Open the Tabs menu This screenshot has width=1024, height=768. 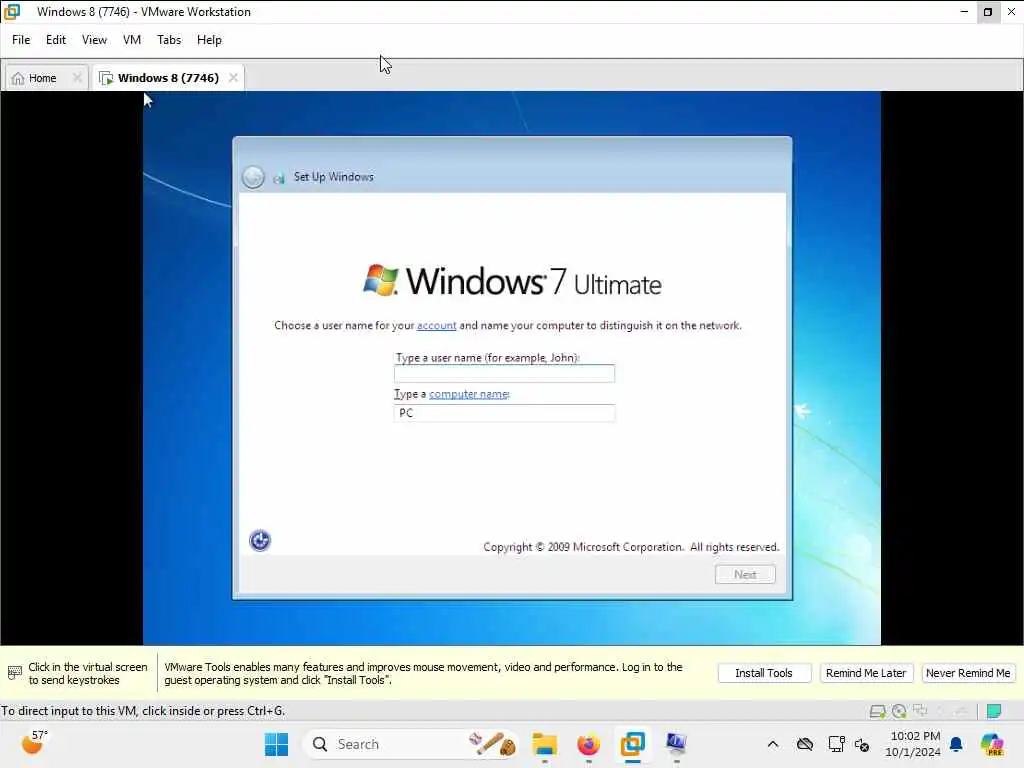[168, 40]
